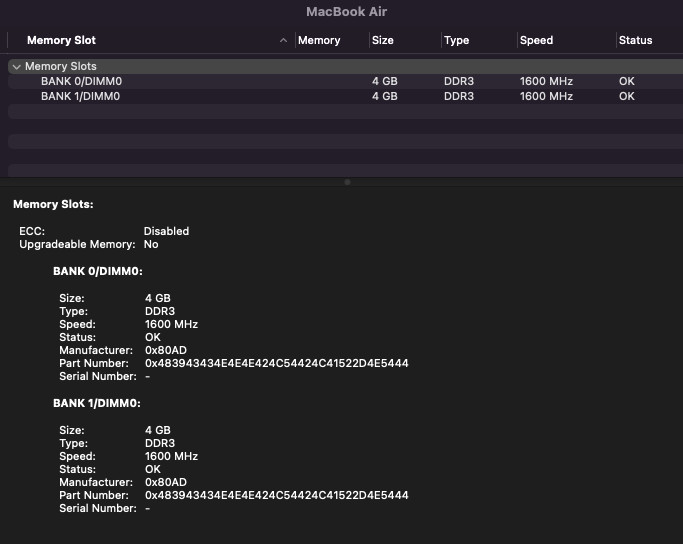683x544 pixels.
Task: Click the ECC Disabled value
Action: pos(166,231)
